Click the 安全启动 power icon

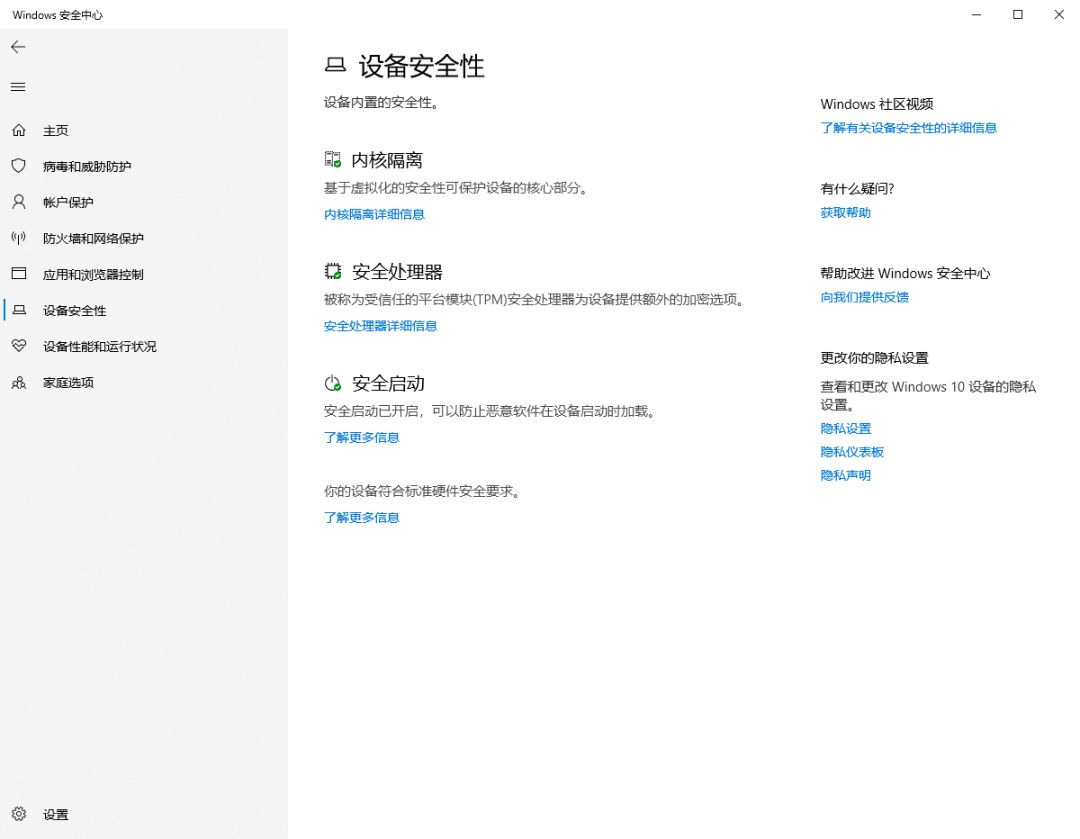point(333,383)
